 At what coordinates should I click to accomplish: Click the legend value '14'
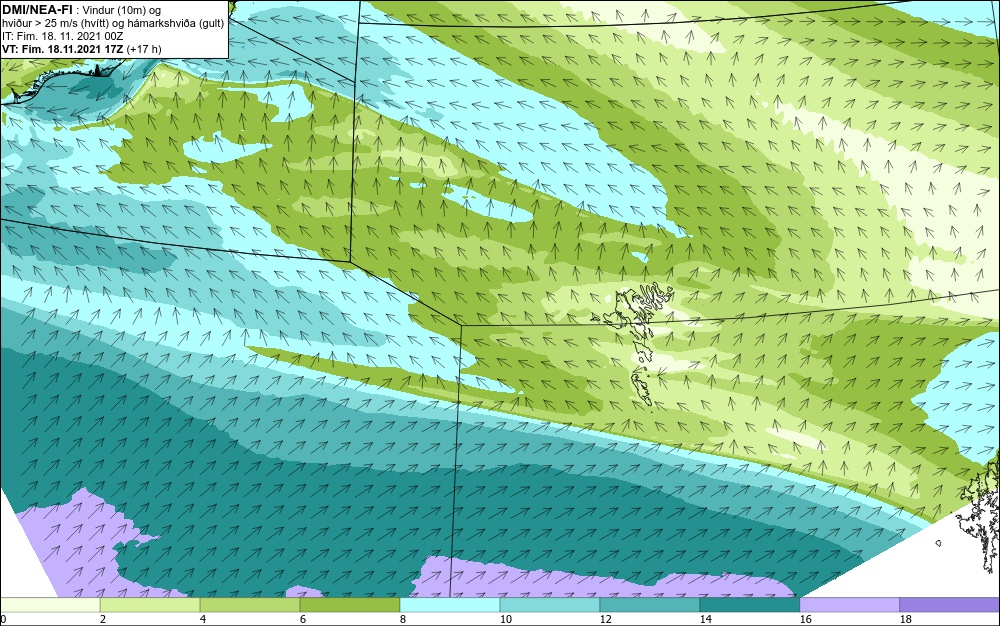[x=706, y=619]
